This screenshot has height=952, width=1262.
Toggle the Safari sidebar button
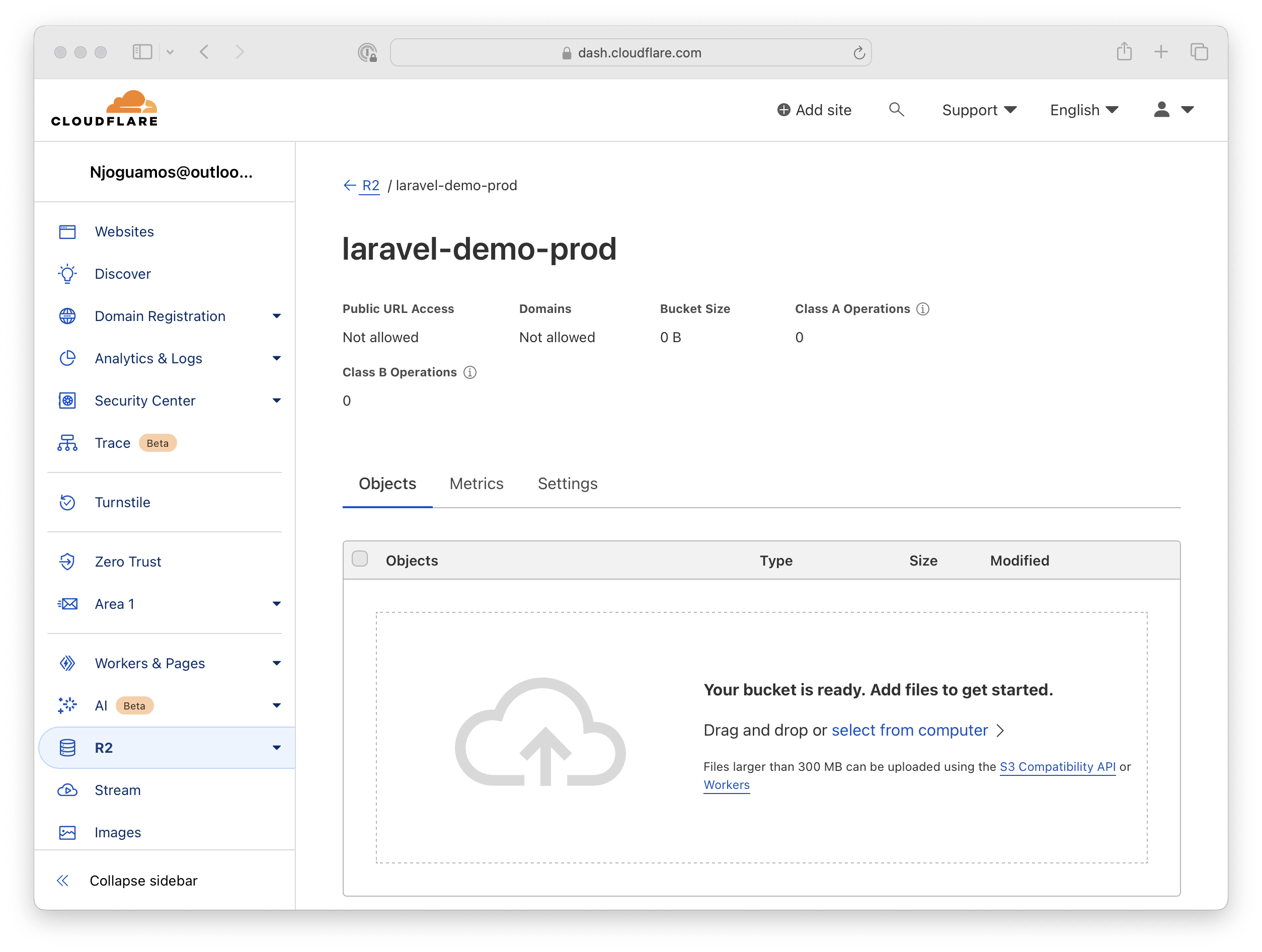142,52
